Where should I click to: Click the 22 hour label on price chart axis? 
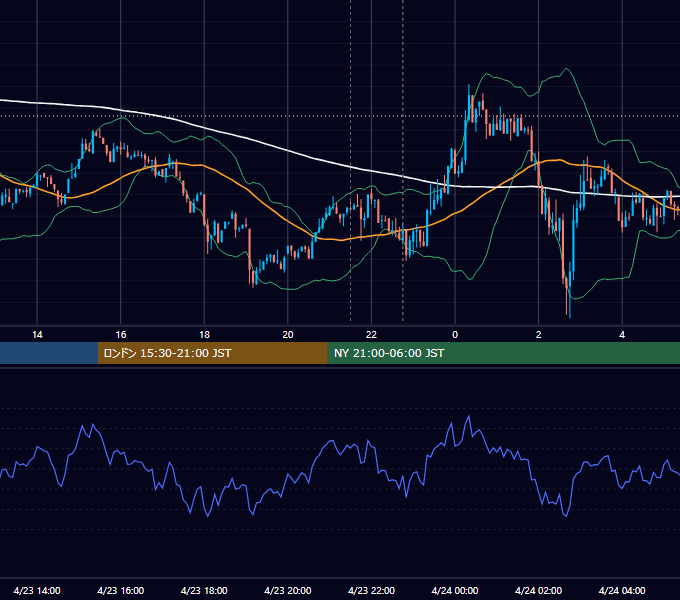tap(371, 335)
